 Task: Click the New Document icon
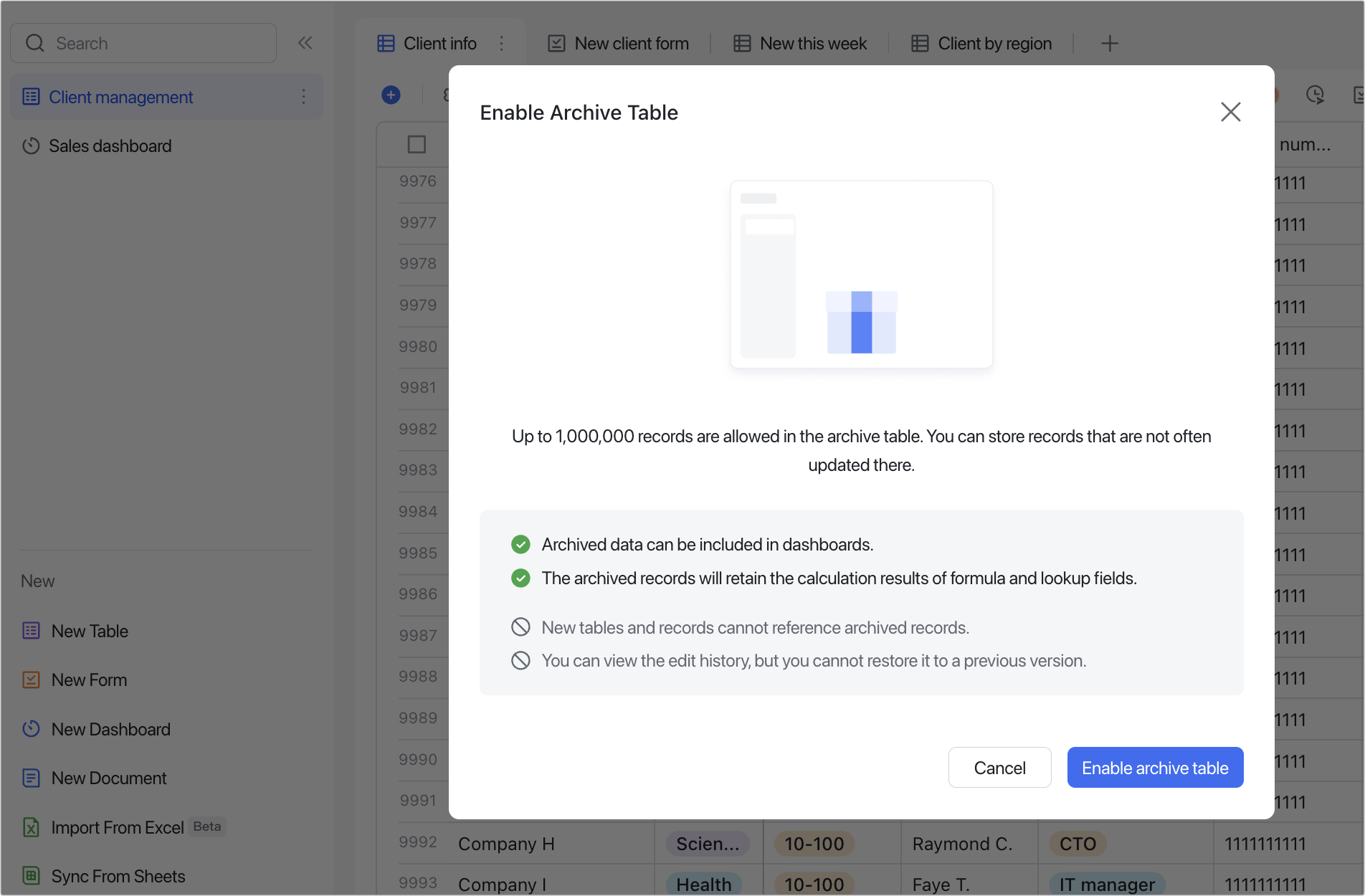(x=32, y=778)
